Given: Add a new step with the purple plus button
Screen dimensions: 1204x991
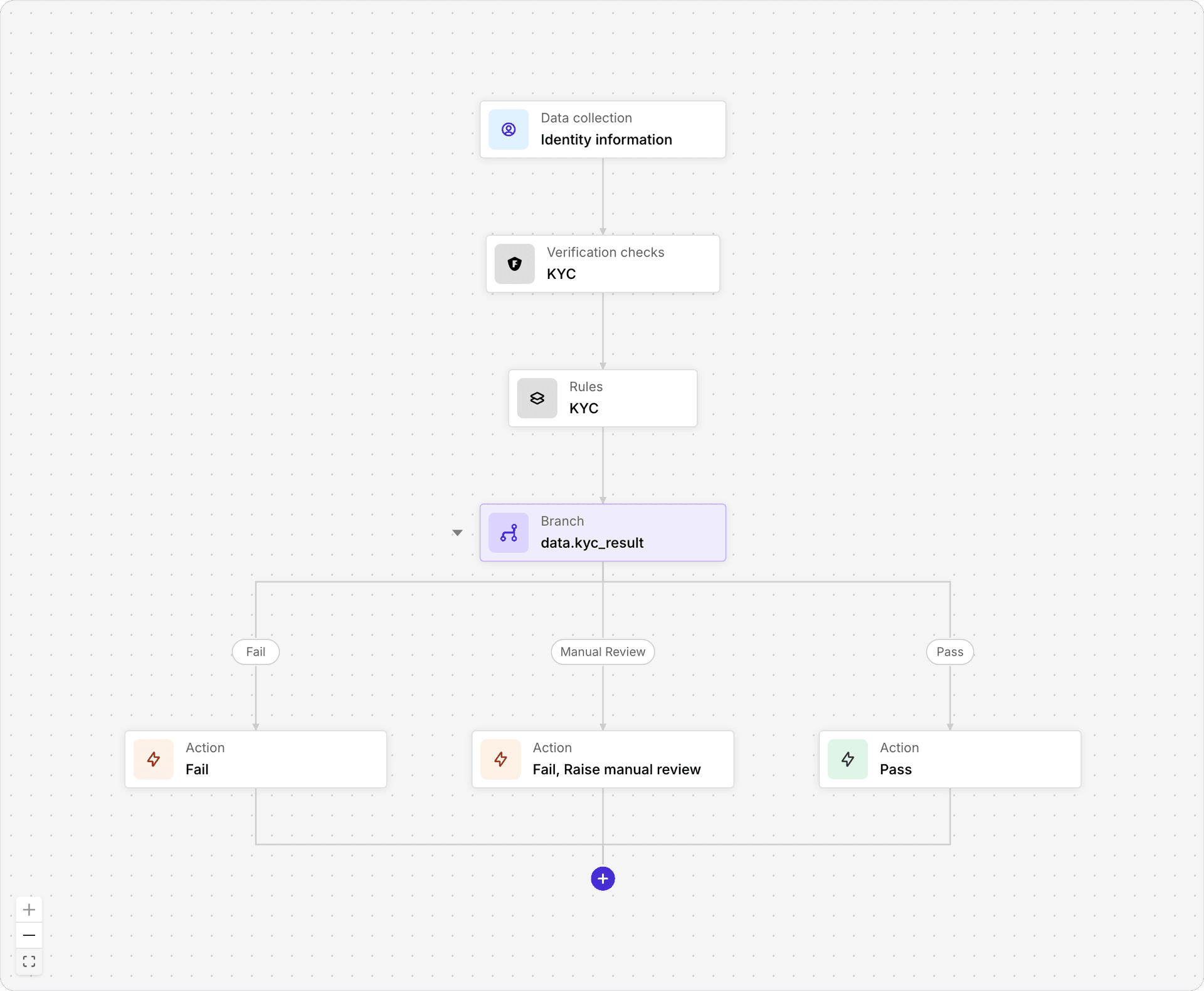Looking at the screenshot, I should [x=603, y=879].
